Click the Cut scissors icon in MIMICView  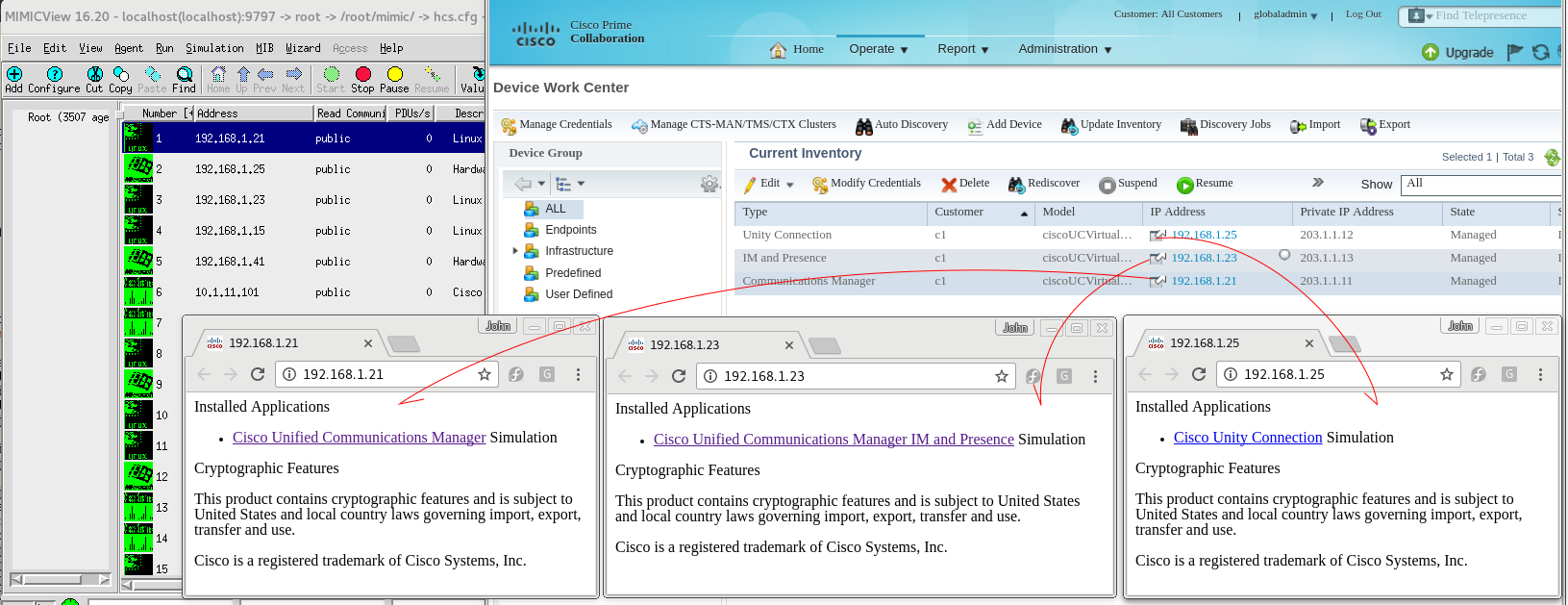click(x=94, y=74)
